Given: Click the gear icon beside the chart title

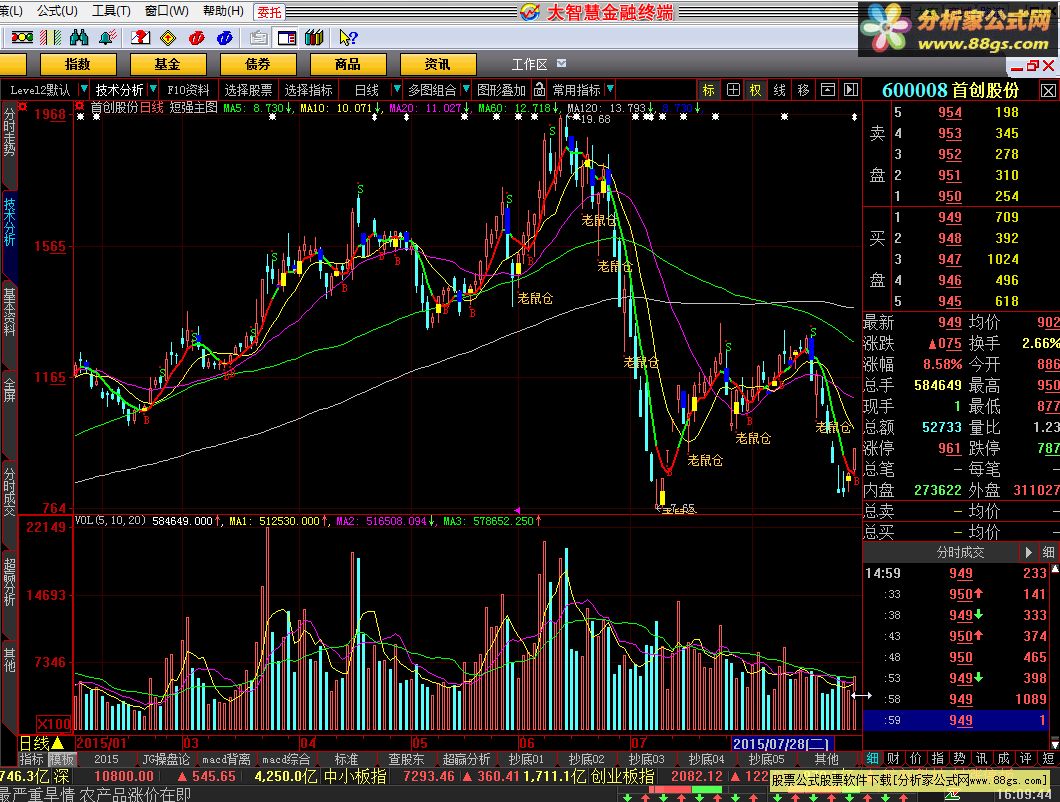Looking at the screenshot, I should [x=80, y=107].
